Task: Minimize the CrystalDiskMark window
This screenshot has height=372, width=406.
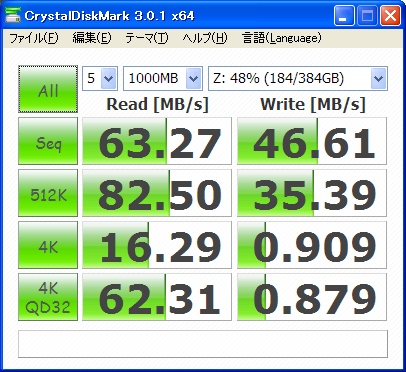Action: coord(344,16)
